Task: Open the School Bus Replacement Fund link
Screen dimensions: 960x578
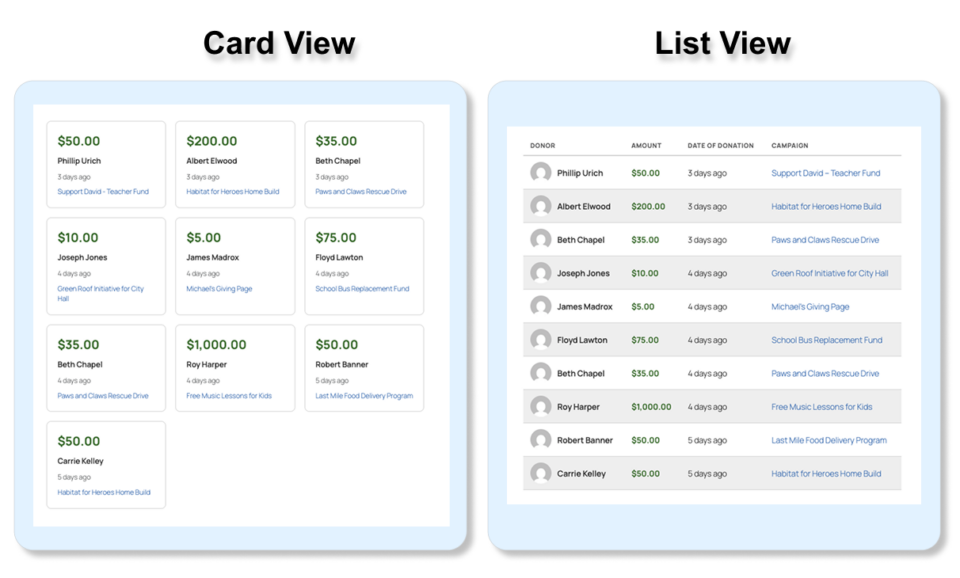Action: pyautogui.click(x=829, y=339)
